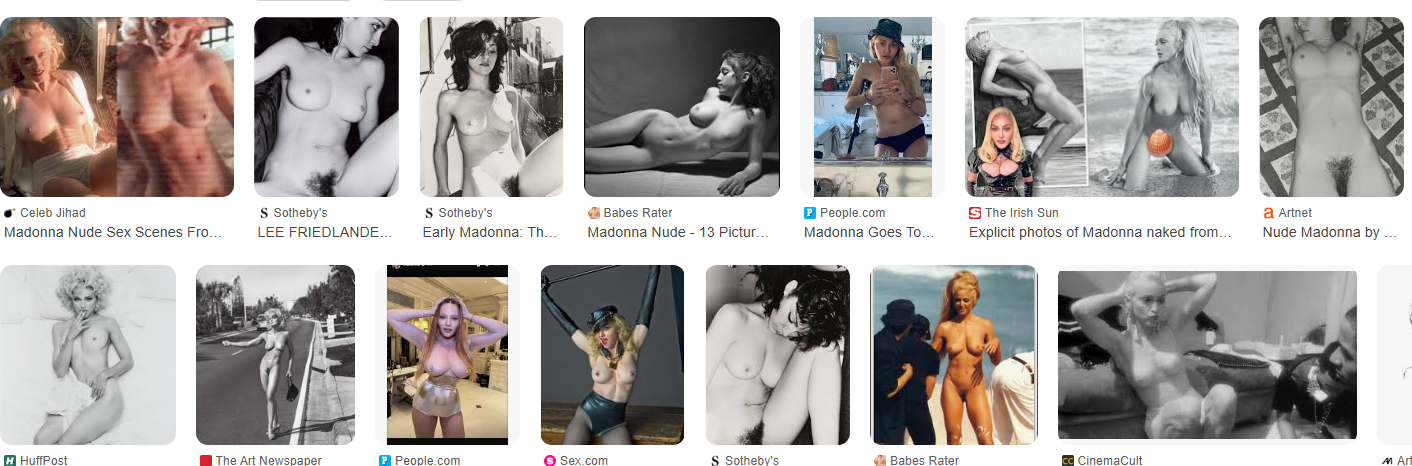Image resolution: width=1412 pixels, height=466 pixels.
Task: Click the People.com favicon in top row
Action: pyautogui.click(x=810, y=213)
